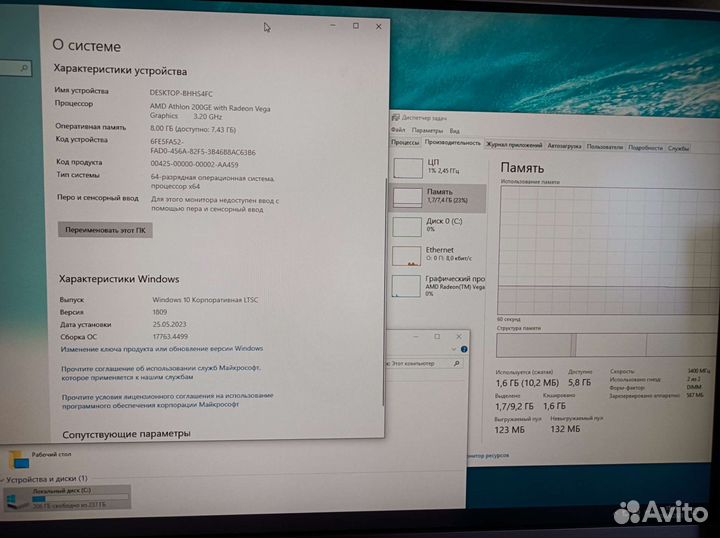Click the О системе window vertical scrollbar
The width and height of the screenshot is (720, 538).
[x=384, y=291]
